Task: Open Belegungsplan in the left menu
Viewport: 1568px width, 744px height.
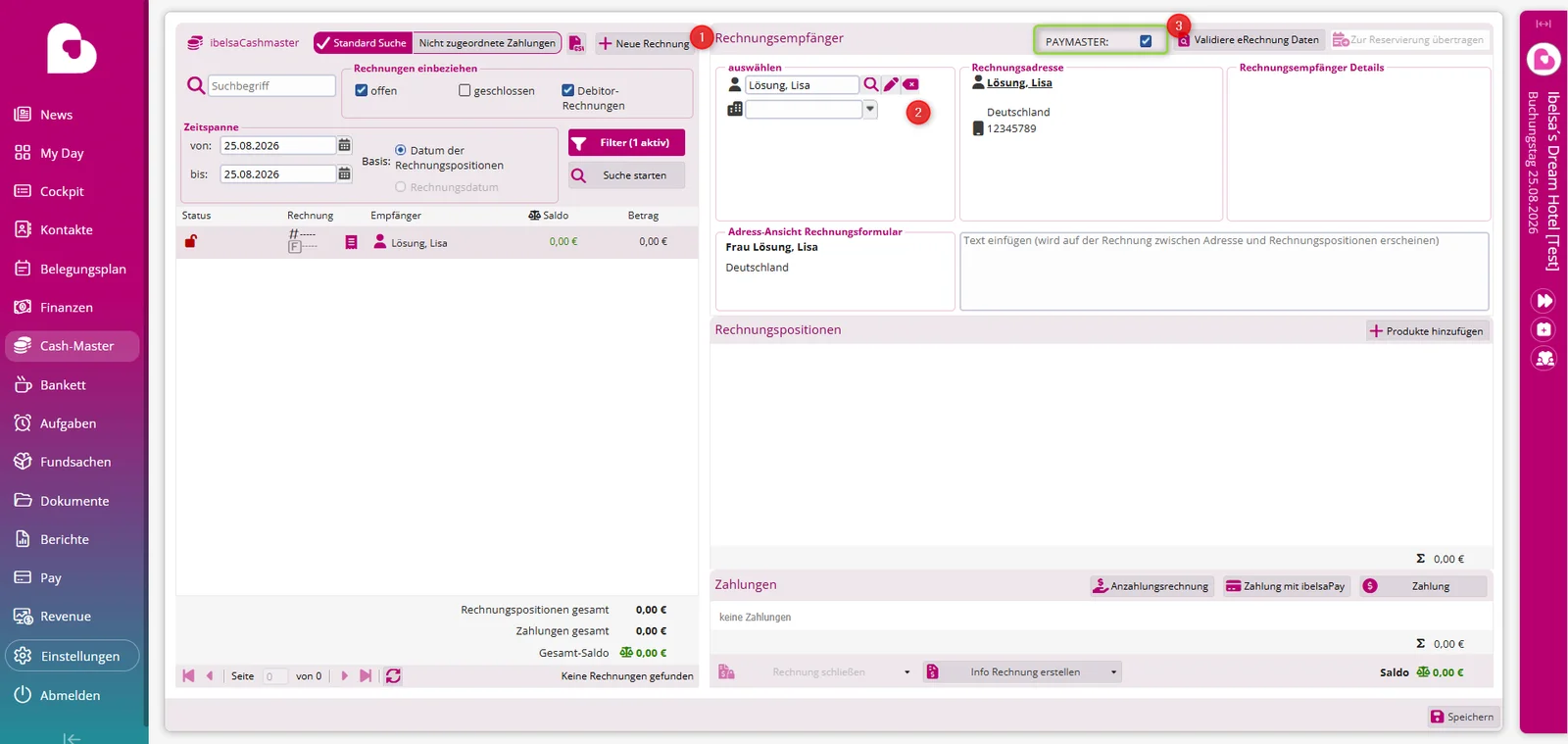Action: pyautogui.click(x=72, y=269)
